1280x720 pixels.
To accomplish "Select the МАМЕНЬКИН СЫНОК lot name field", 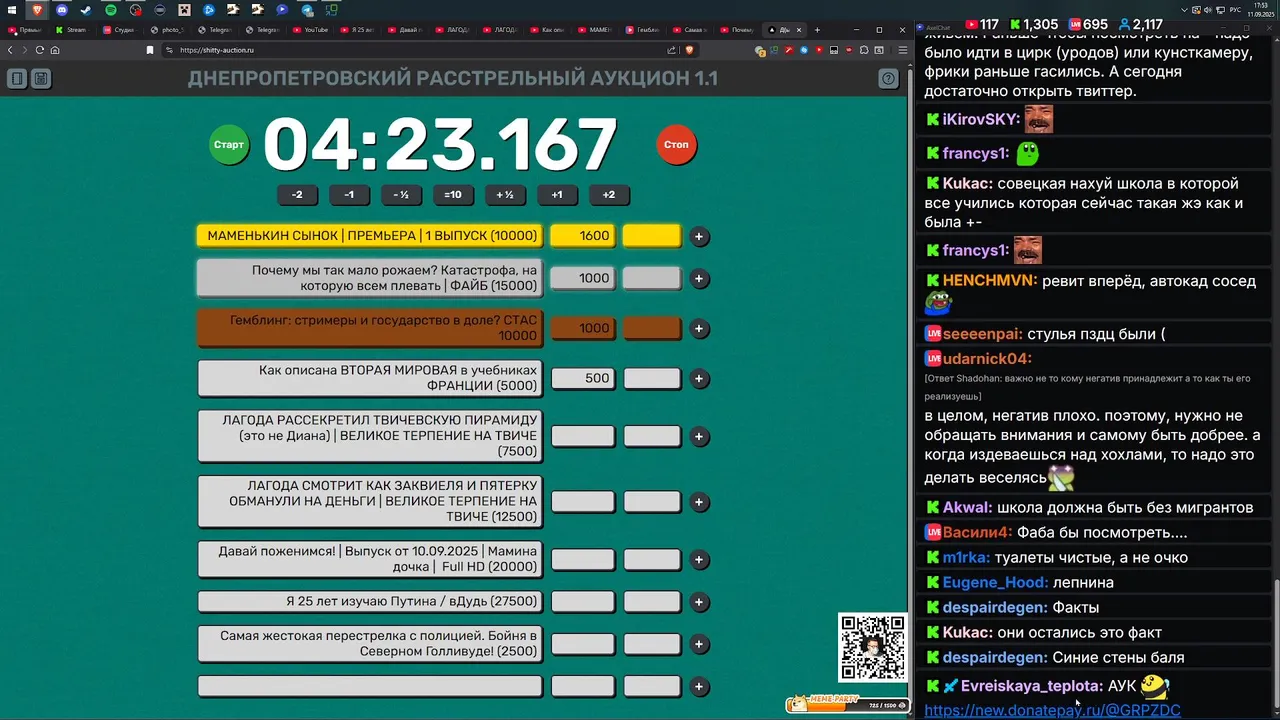I will pyautogui.click(x=370, y=236).
